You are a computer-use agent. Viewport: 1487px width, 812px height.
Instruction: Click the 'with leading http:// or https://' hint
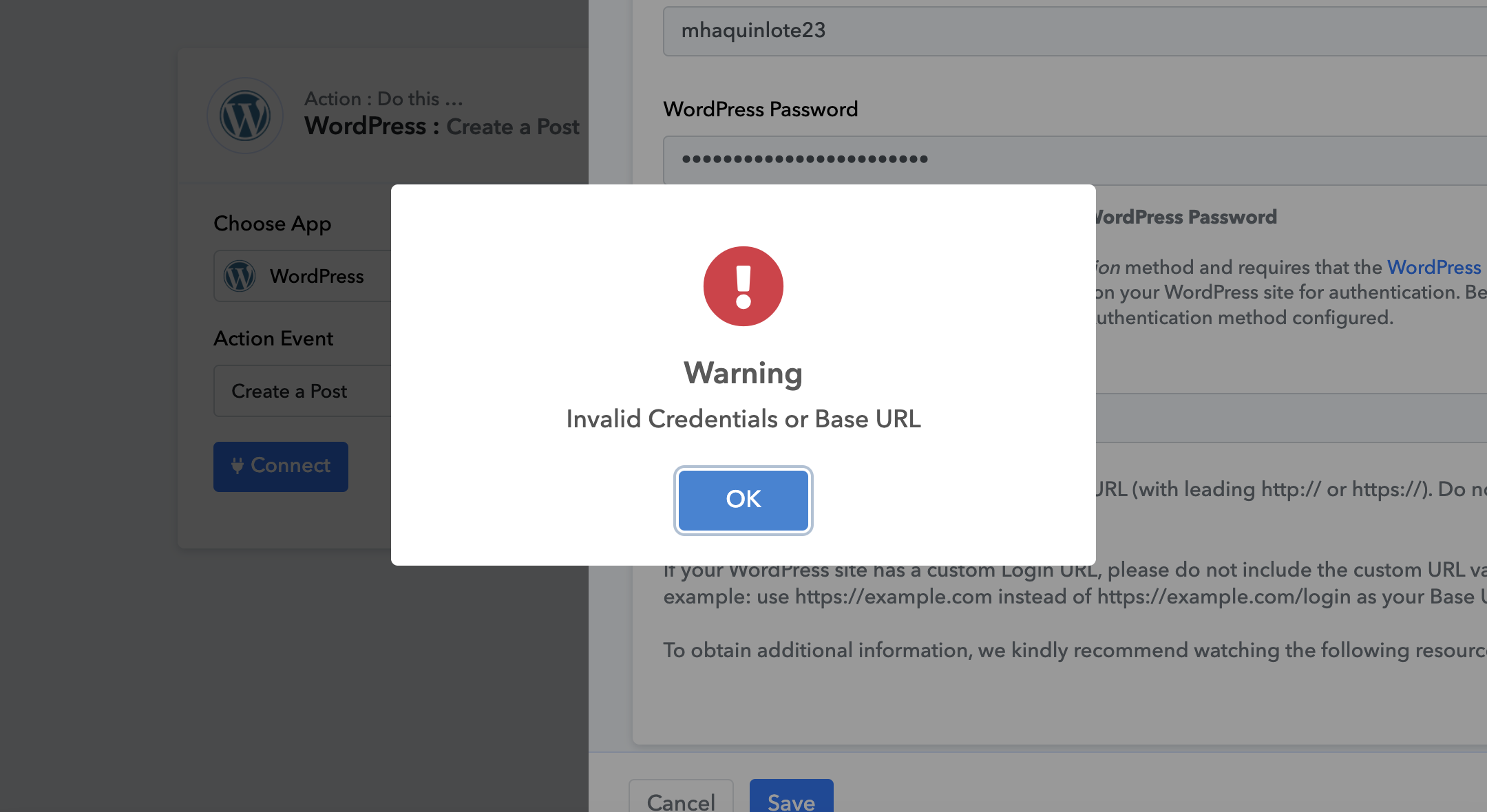click(1291, 489)
